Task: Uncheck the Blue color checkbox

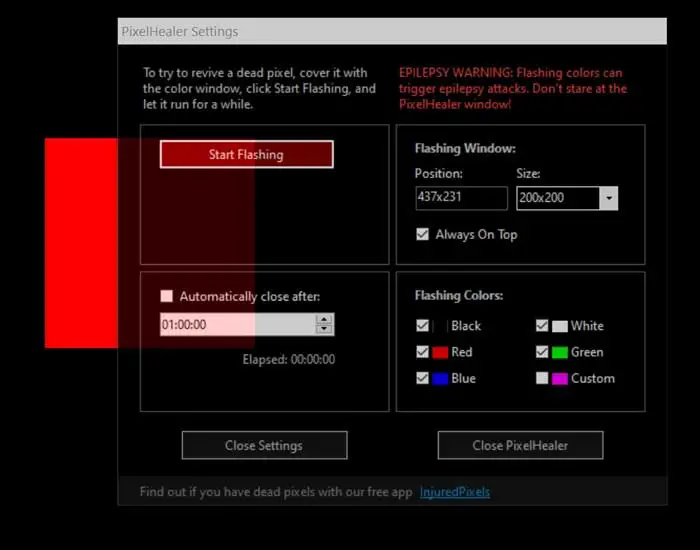Action: [x=422, y=378]
